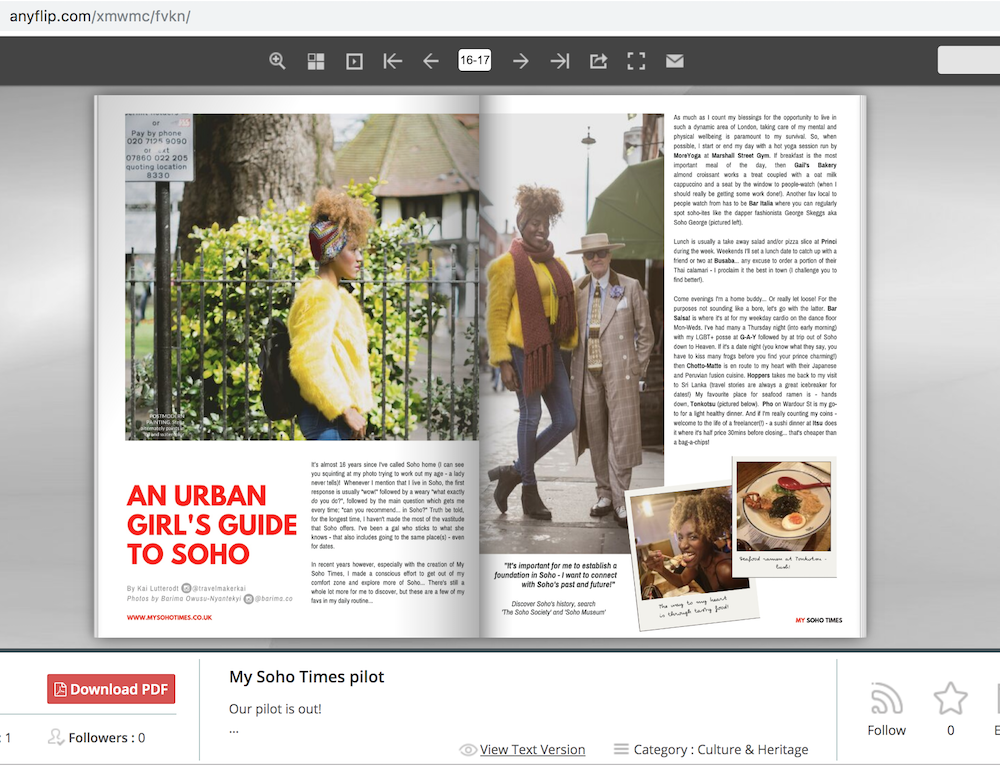This screenshot has width=1000, height=766.
Task: Toggle fullscreen mode
Action: (636, 61)
